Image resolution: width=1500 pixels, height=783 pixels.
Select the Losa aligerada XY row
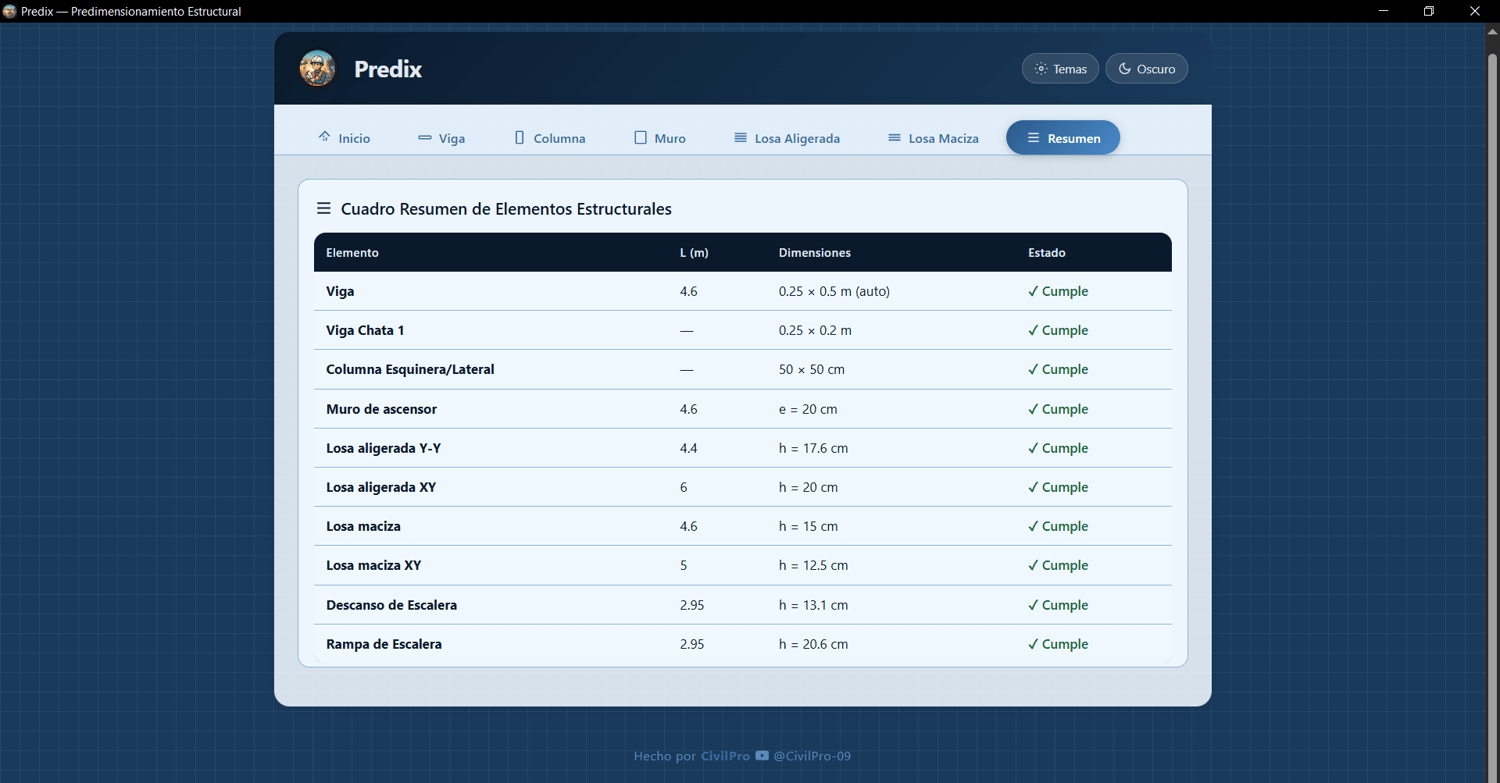743,487
